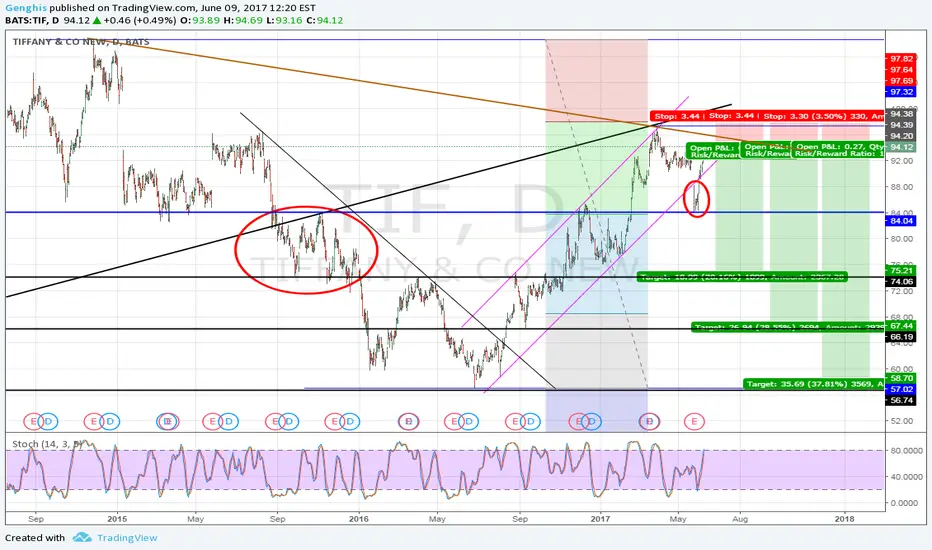Click the current price 94.12 axis label

pos(901,147)
